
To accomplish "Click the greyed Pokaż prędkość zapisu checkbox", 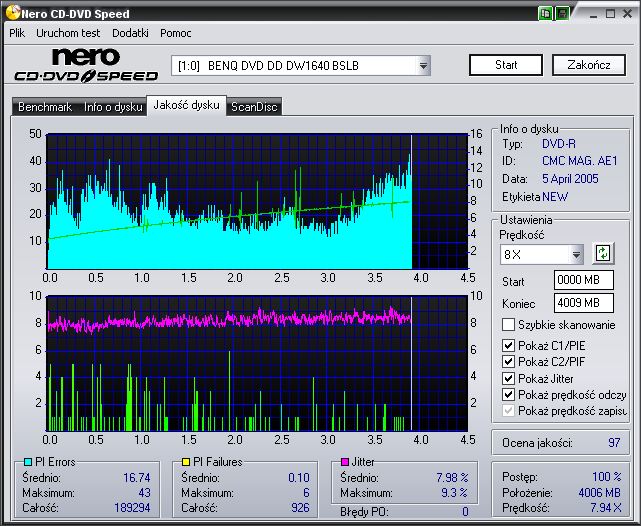I will pyautogui.click(x=508, y=410).
